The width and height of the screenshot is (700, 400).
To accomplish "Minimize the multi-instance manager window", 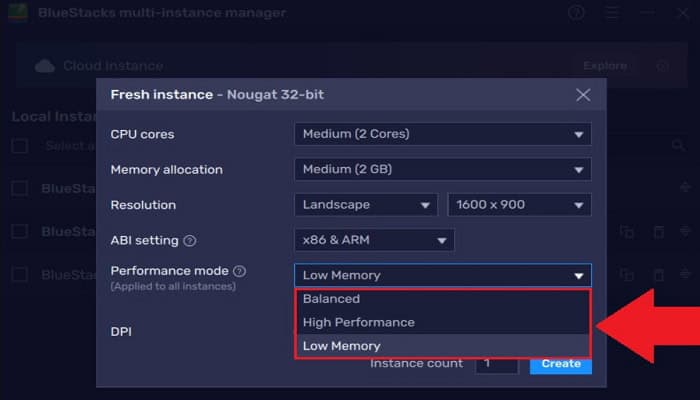I will pos(647,12).
